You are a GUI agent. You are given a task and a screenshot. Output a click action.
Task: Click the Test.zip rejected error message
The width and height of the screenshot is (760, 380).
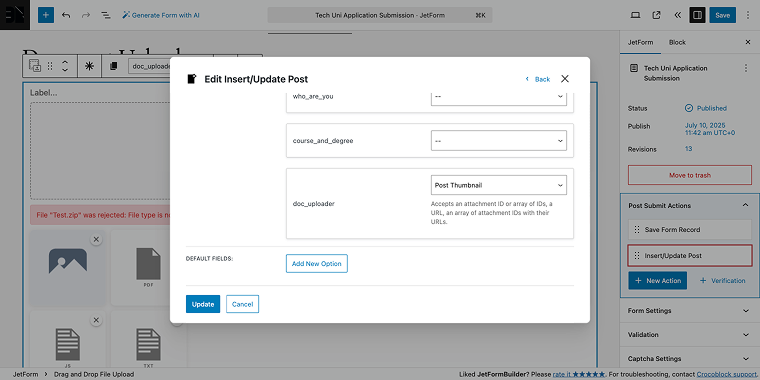(100, 215)
